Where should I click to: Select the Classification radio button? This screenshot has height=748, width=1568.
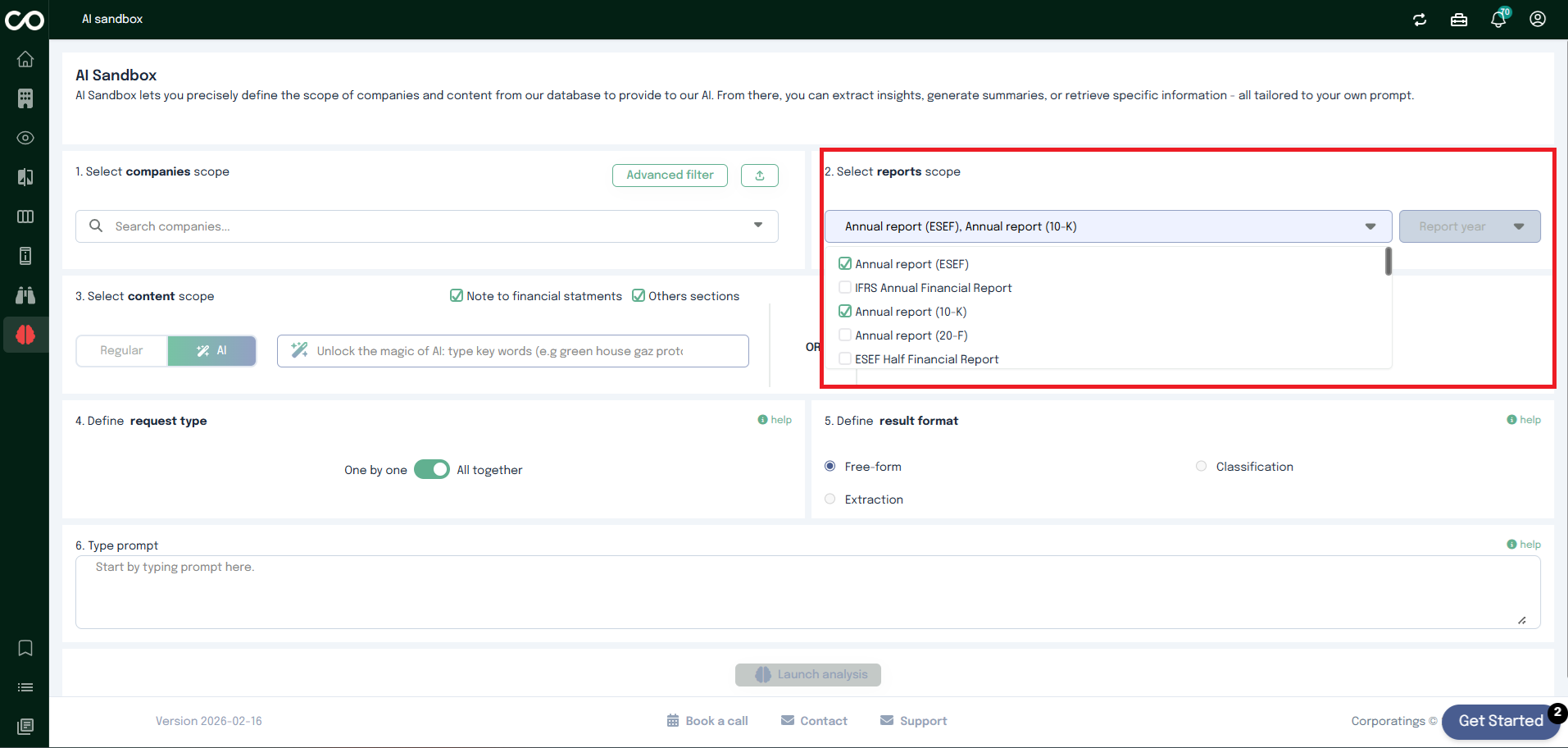click(x=1201, y=467)
